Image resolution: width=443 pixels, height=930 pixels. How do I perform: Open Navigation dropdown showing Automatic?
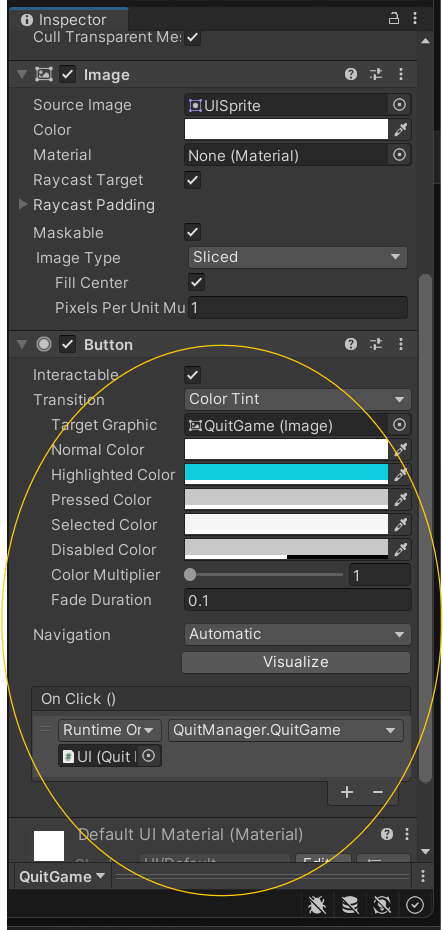coord(298,634)
